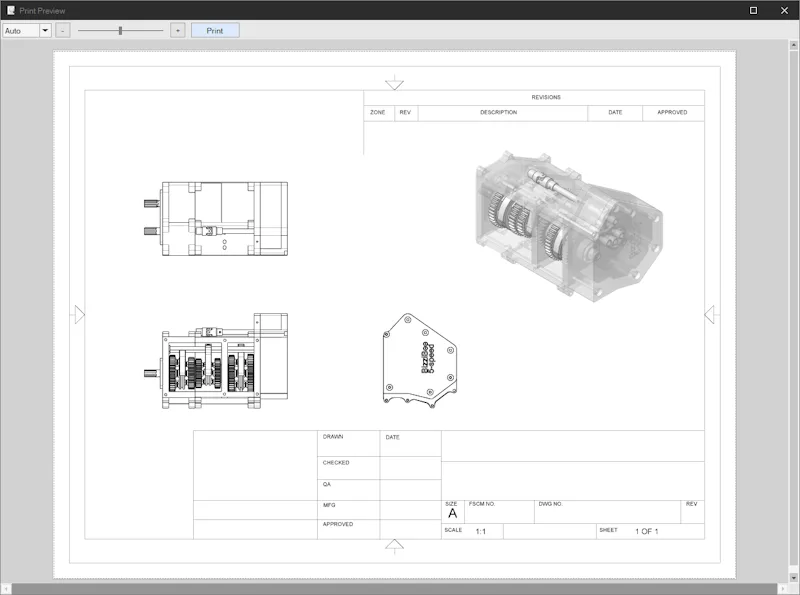The height and width of the screenshot is (595, 800).
Task: Click the horizontal scrollbar thumb
Action: pos(394,589)
